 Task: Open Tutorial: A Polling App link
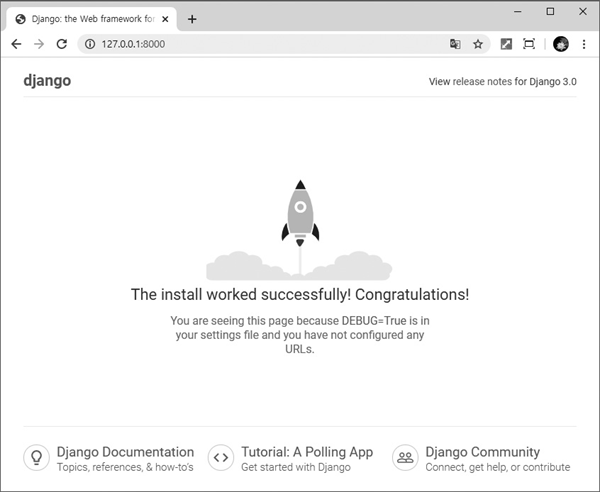click(x=307, y=452)
